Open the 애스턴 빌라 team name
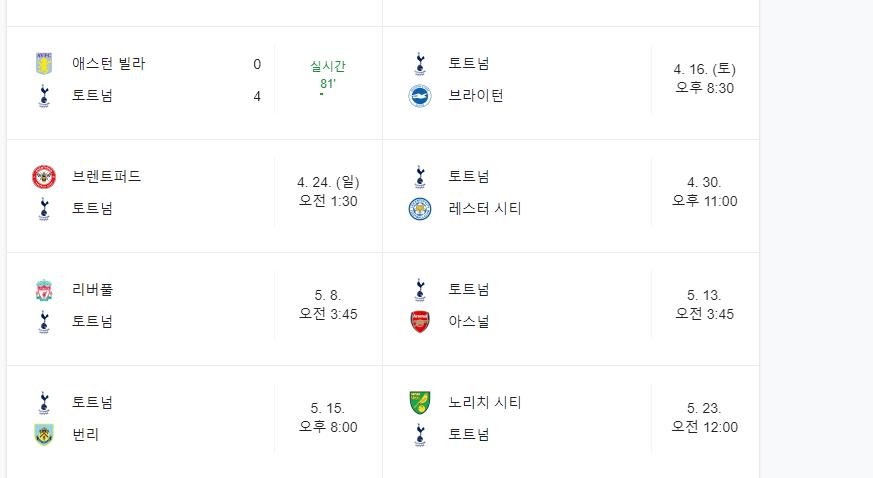 [x=109, y=63]
